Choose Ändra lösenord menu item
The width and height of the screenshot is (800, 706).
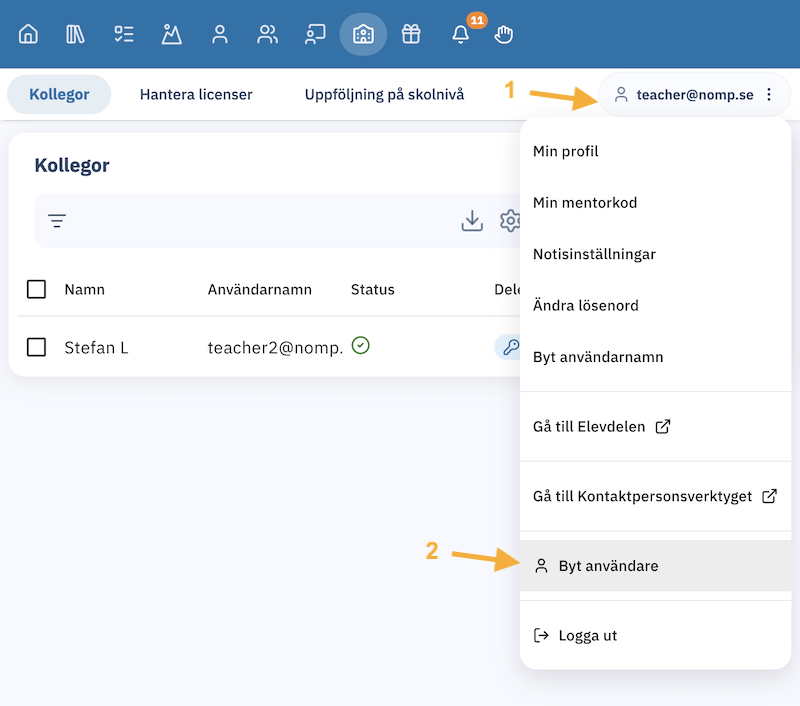point(655,306)
